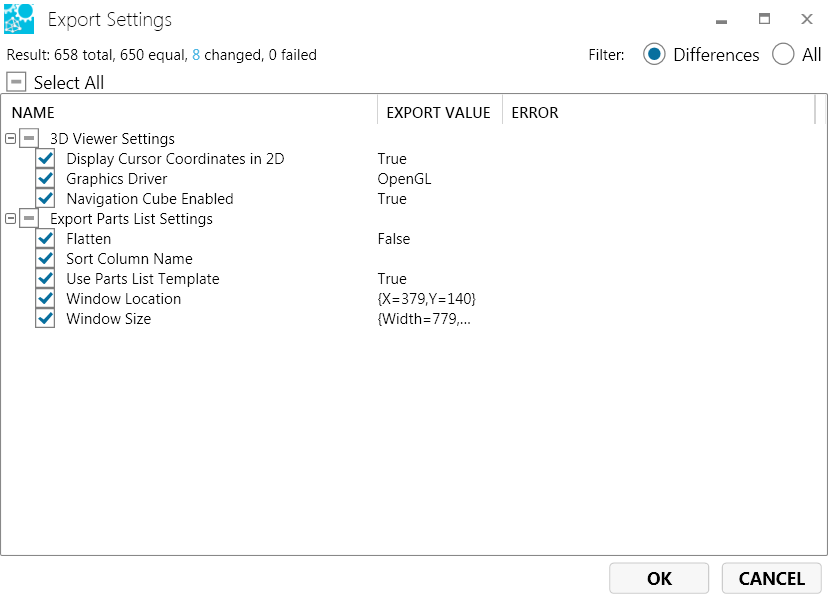Collapse the Export Parts List Settings group
The image size is (828, 600).
click(x=11, y=219)
